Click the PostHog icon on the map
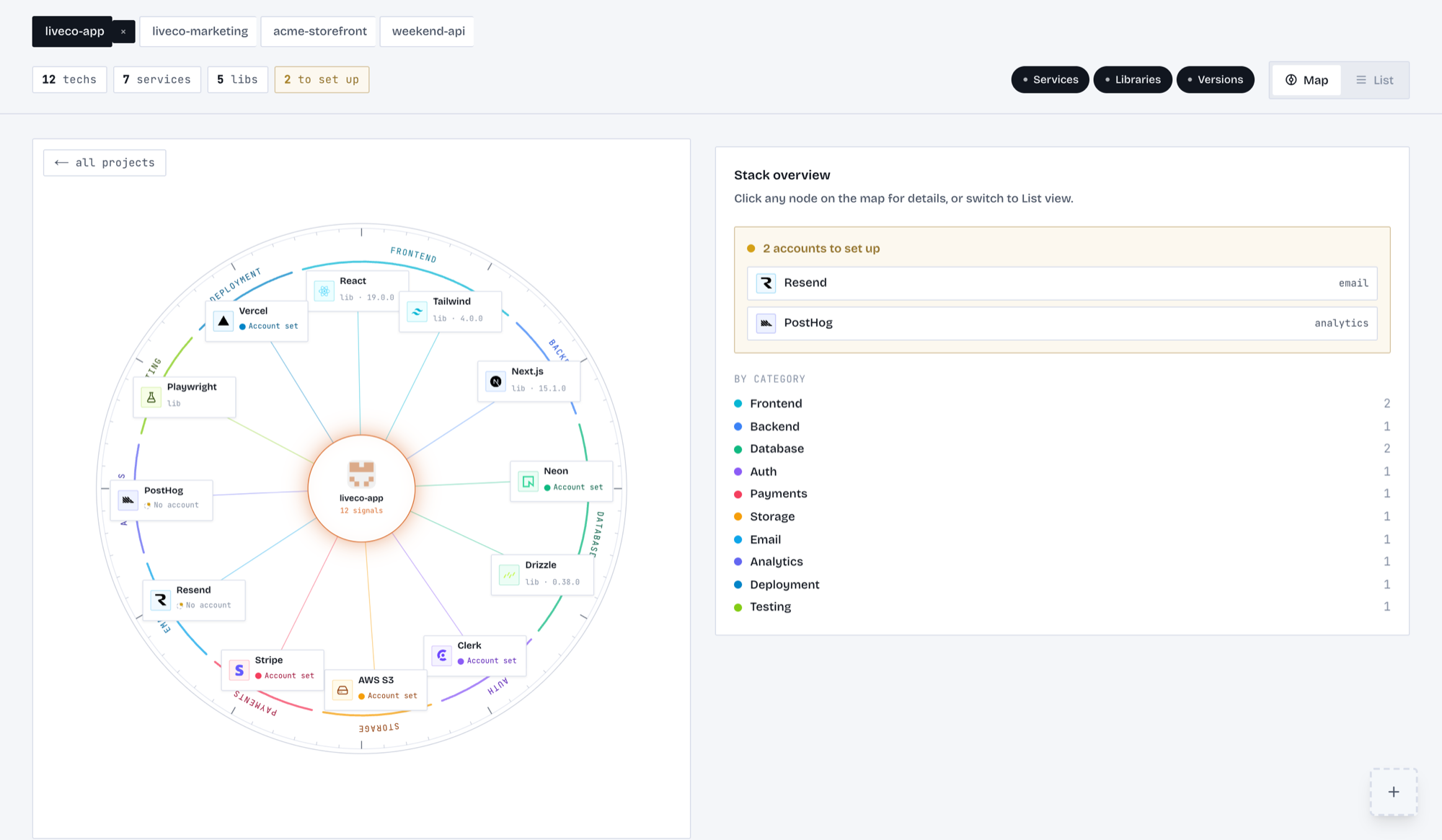 click(128, 500)
